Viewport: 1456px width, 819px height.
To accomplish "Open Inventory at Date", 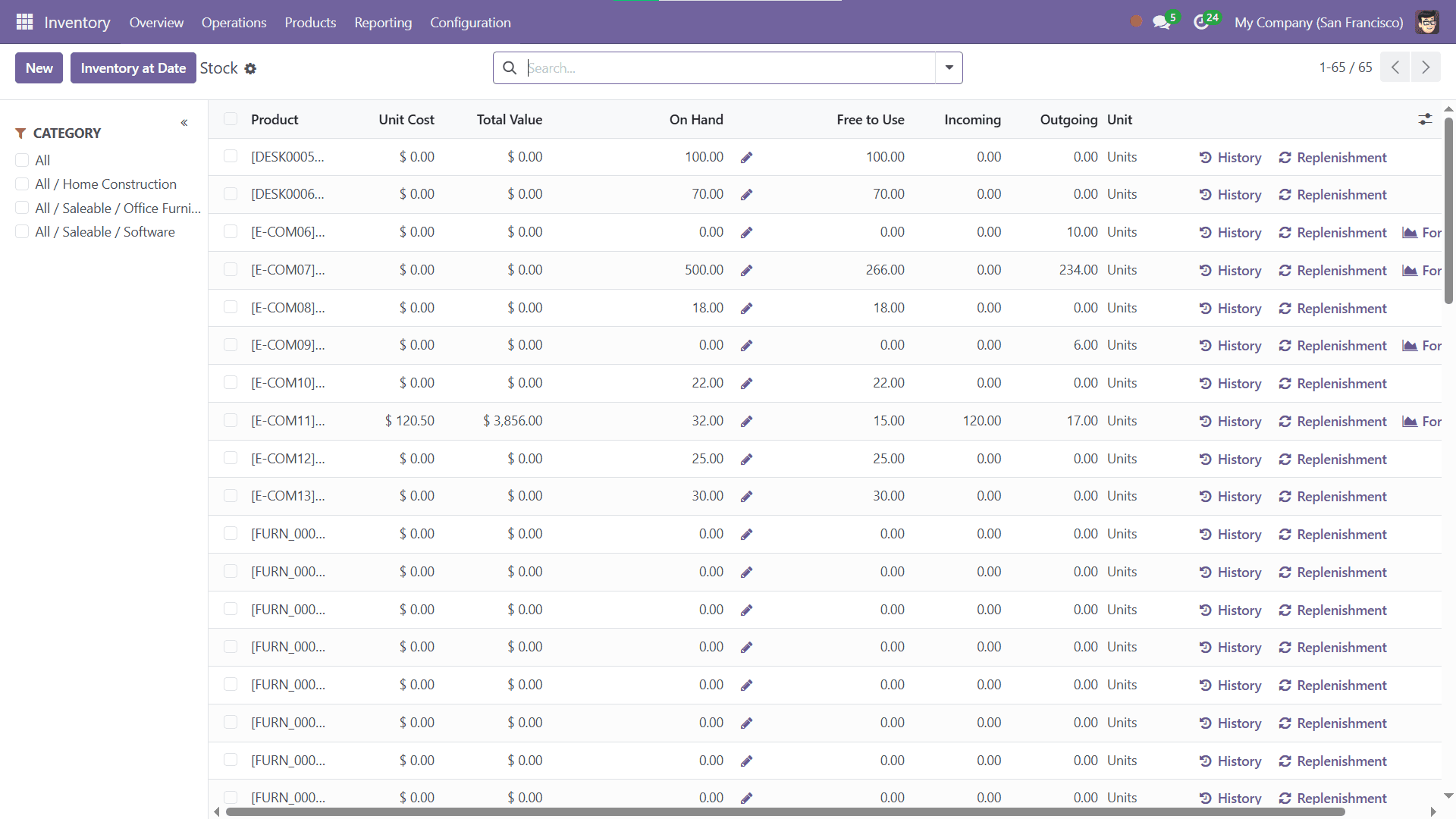I will coord(133,67).
